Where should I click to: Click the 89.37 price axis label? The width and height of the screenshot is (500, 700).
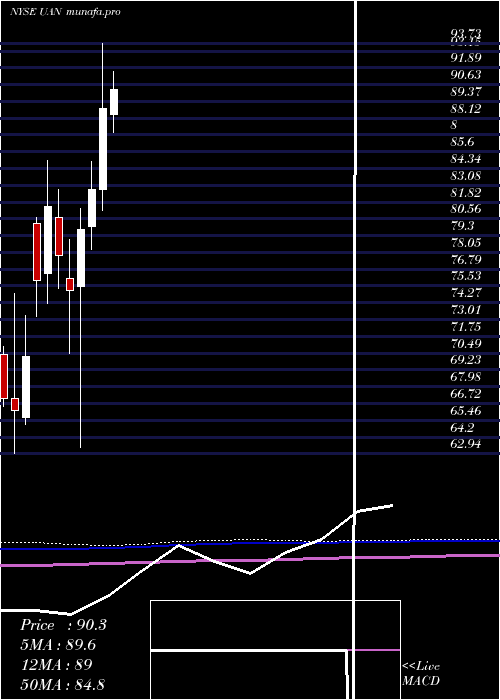click(x=466, y=92)
